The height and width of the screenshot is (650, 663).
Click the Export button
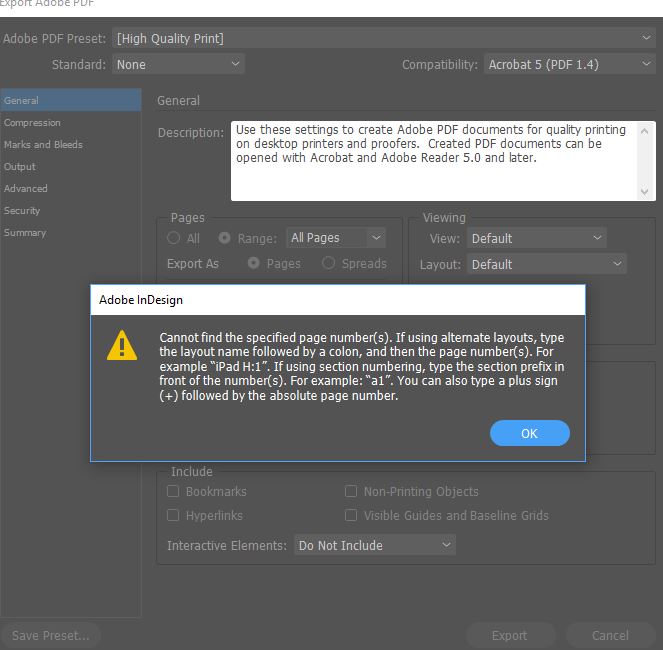tap(510, 635)
